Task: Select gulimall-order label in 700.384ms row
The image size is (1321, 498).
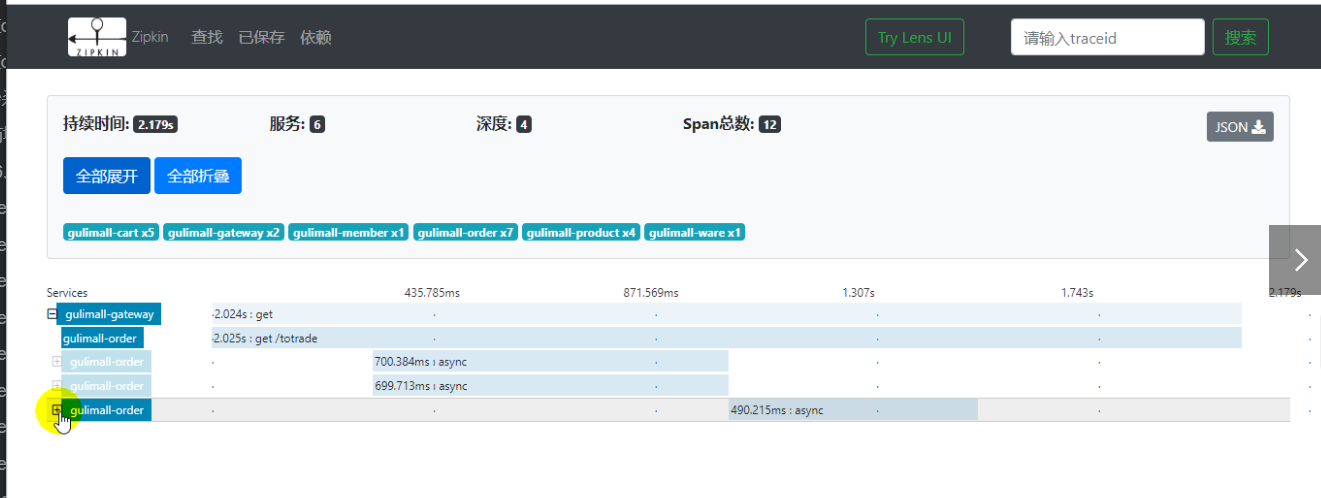Action: pos(107,362)
